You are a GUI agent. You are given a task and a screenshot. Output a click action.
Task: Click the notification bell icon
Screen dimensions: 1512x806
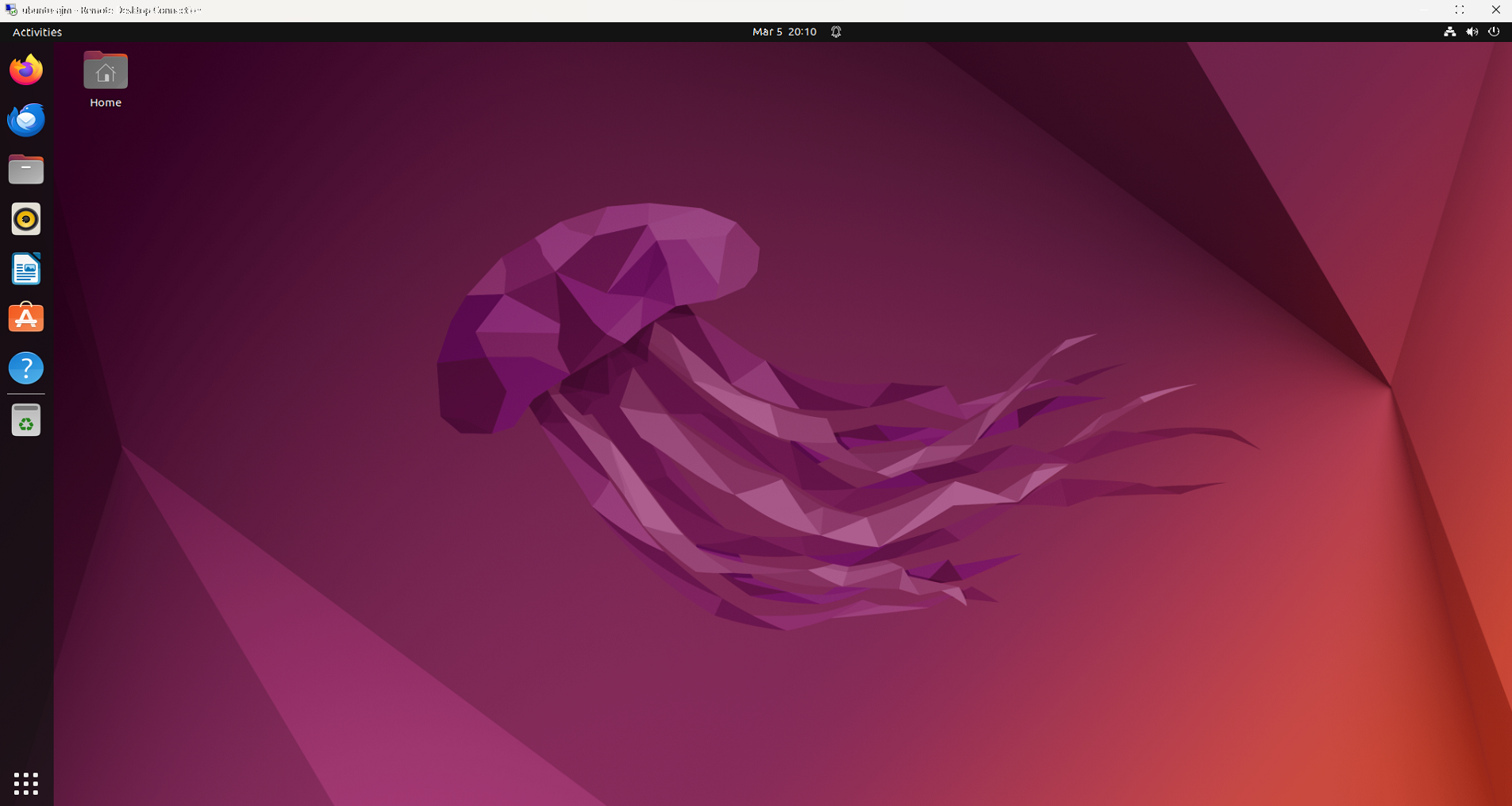point(835,32)
